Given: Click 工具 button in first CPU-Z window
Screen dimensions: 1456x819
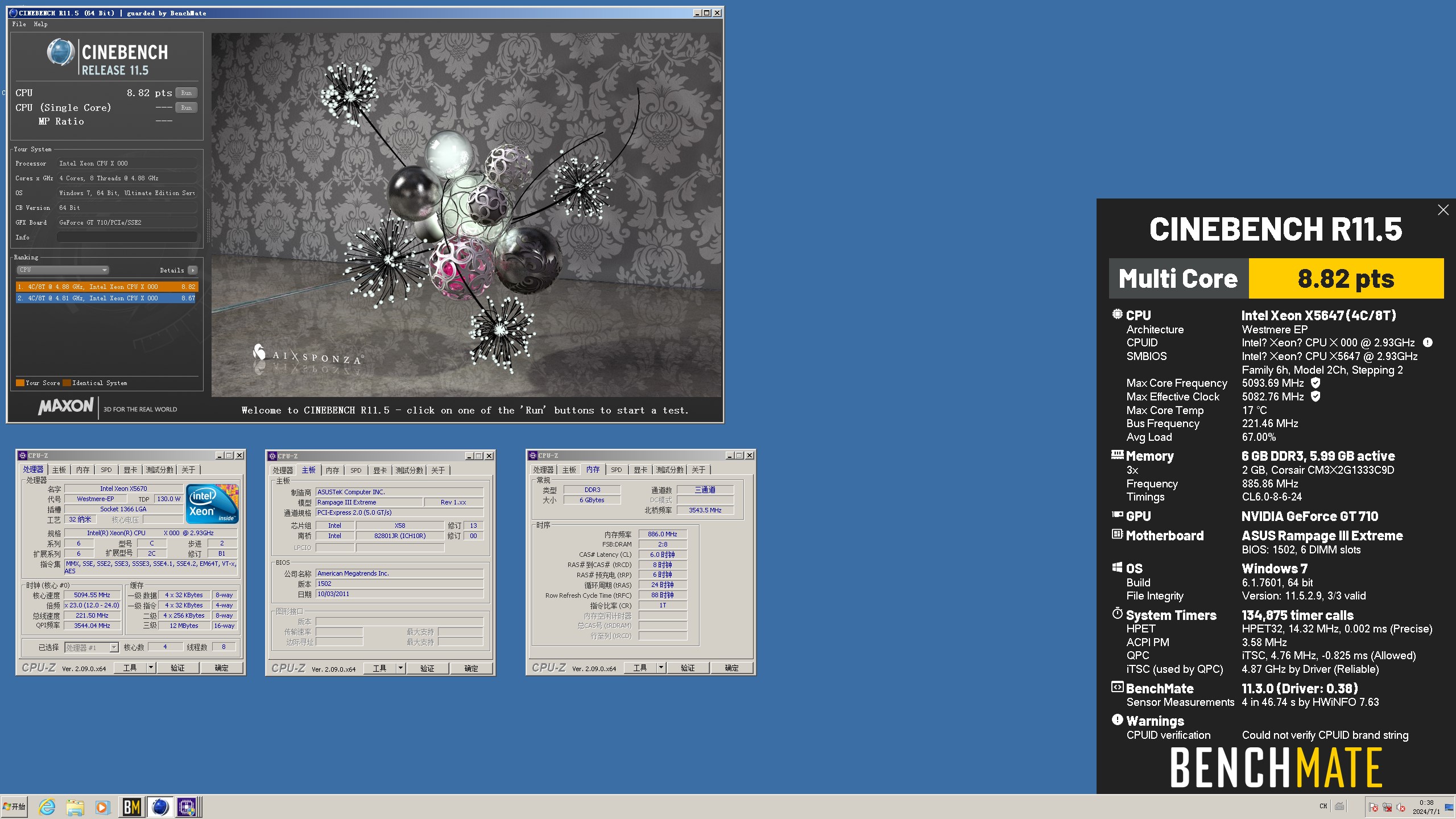Looking at the screenshot, I should (130, 668).
